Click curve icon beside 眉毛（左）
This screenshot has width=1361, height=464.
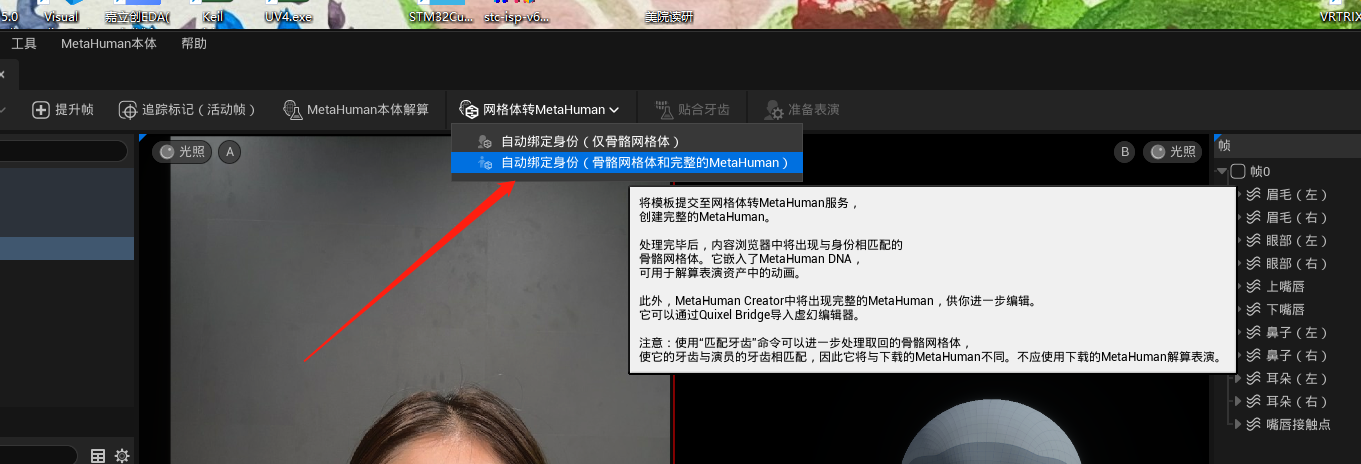pyautogui.click(x=1254, y=194)
